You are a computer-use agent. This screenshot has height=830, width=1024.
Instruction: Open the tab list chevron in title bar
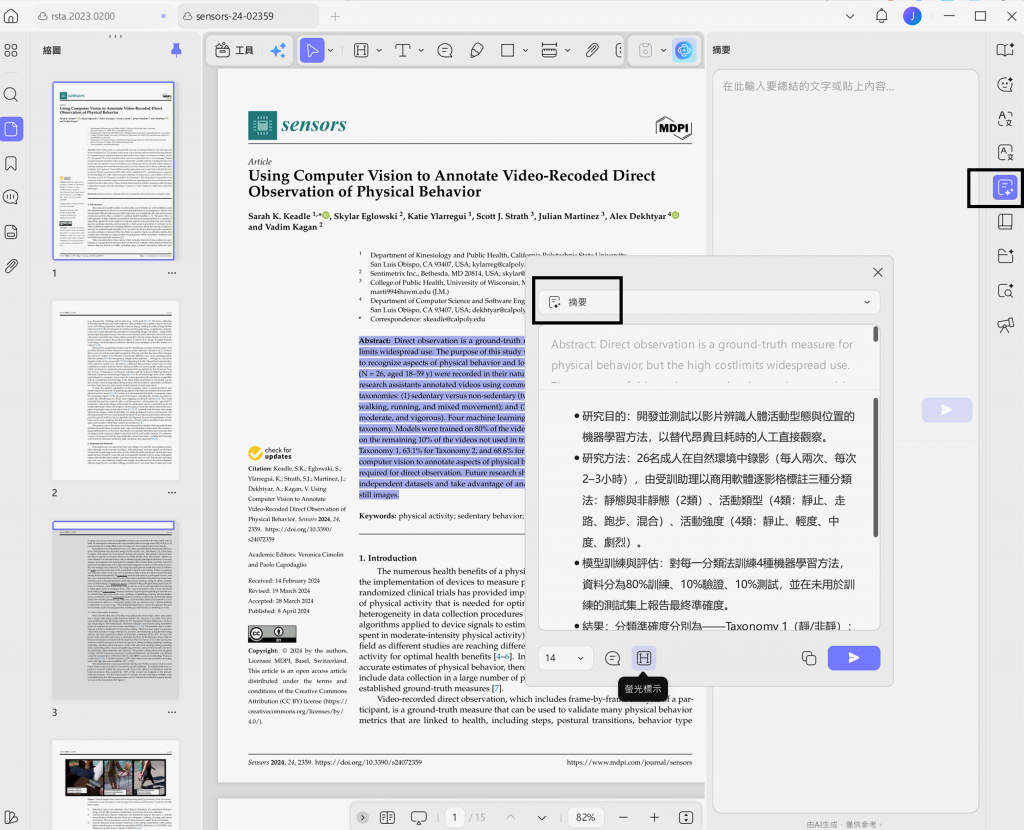point(850,16)
